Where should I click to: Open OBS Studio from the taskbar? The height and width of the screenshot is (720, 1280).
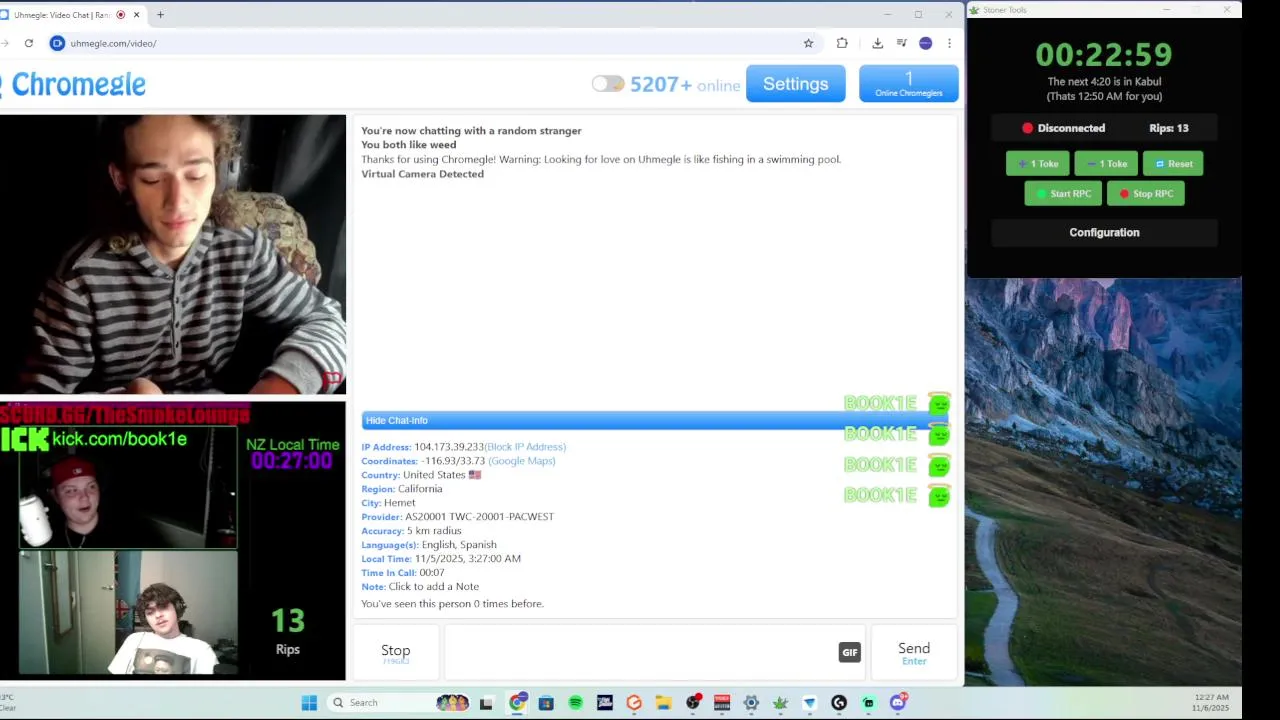(x=693, y=703)
